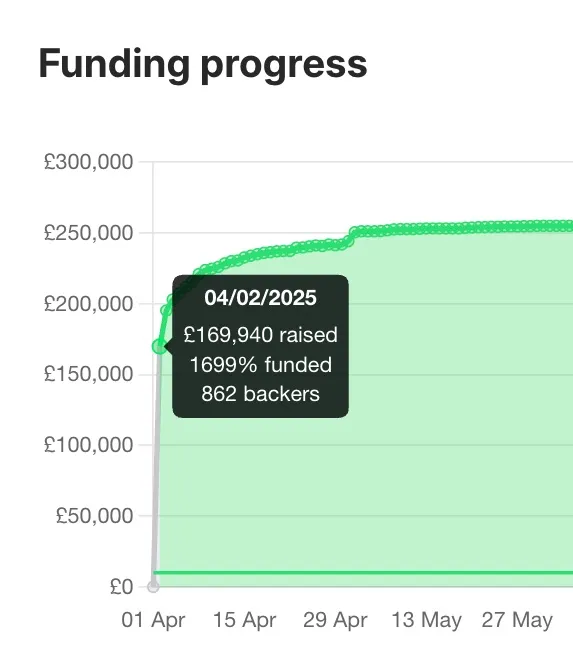Click the £250,000 y-axis label
573x662 pixels.
(x=89, y=233)
